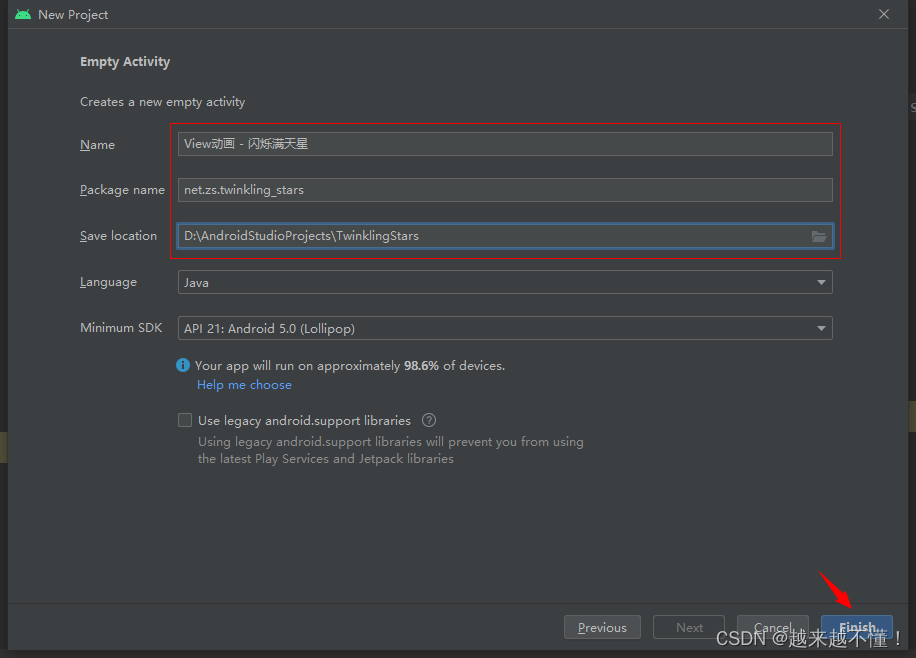The height and width of the screenshot is (658, 916).
Task: Click the Help me choose link
Action: pos(244,385)
